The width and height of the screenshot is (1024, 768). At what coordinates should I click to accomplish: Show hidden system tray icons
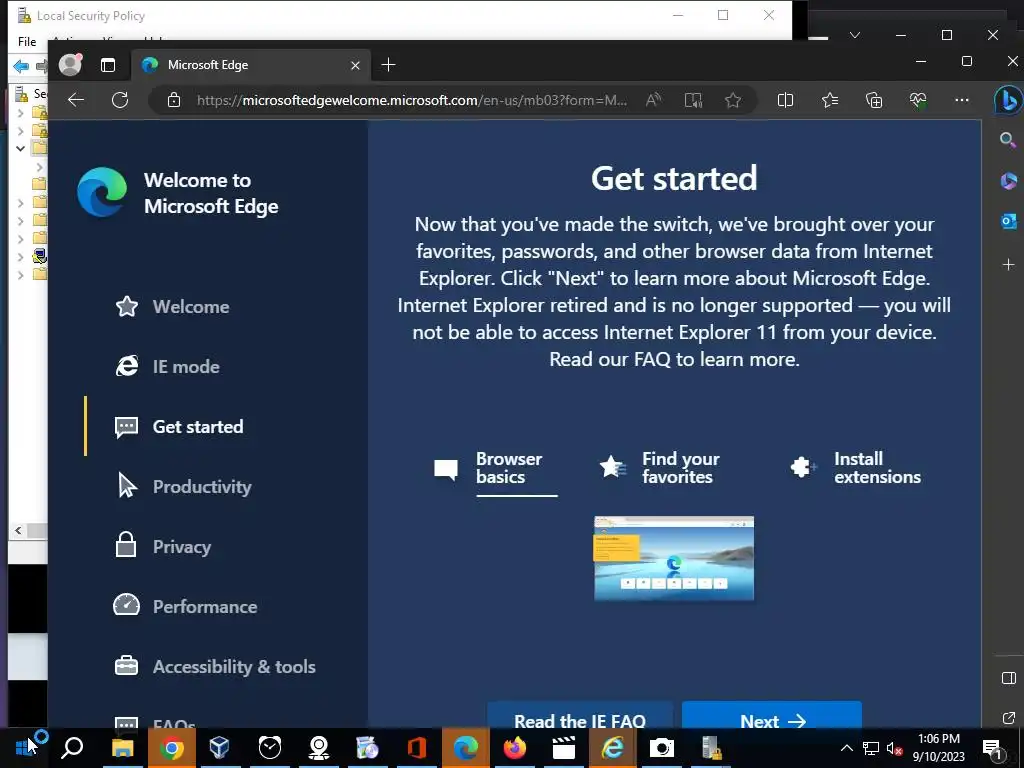click(846, 748)
